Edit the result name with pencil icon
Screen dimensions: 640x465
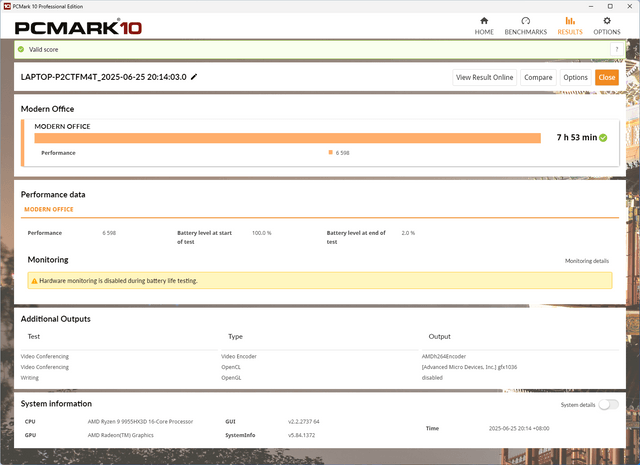tap(194, 77)
